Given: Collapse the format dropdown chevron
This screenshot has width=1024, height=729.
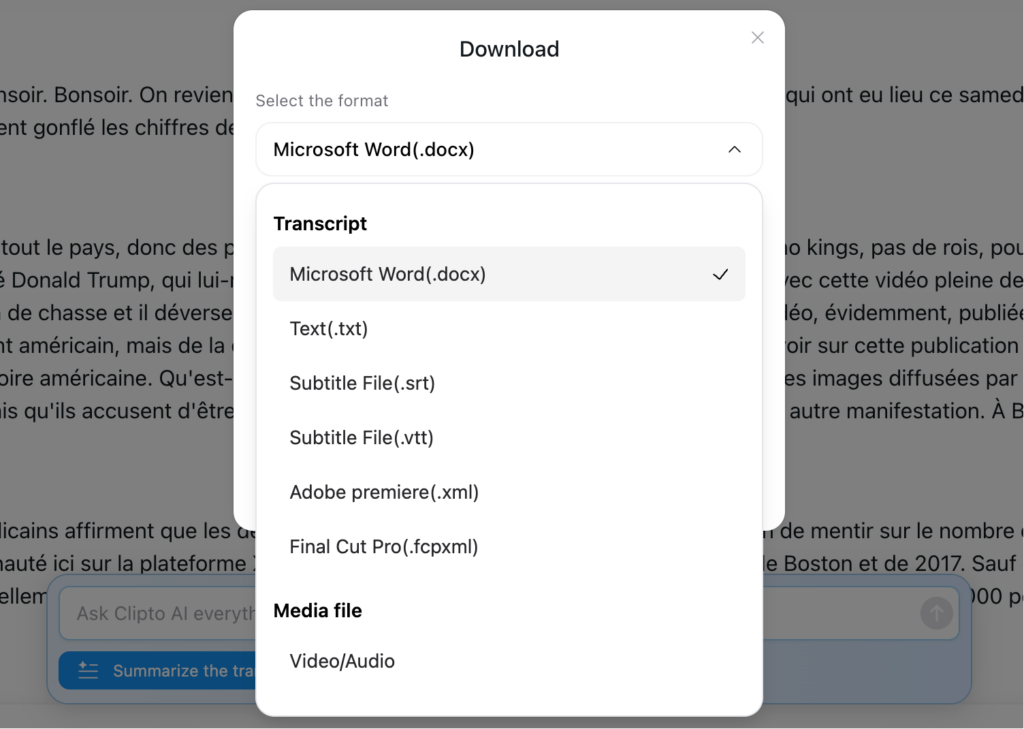Looking at the screenshot, I should pyautogui.click(x=735, y=150).
